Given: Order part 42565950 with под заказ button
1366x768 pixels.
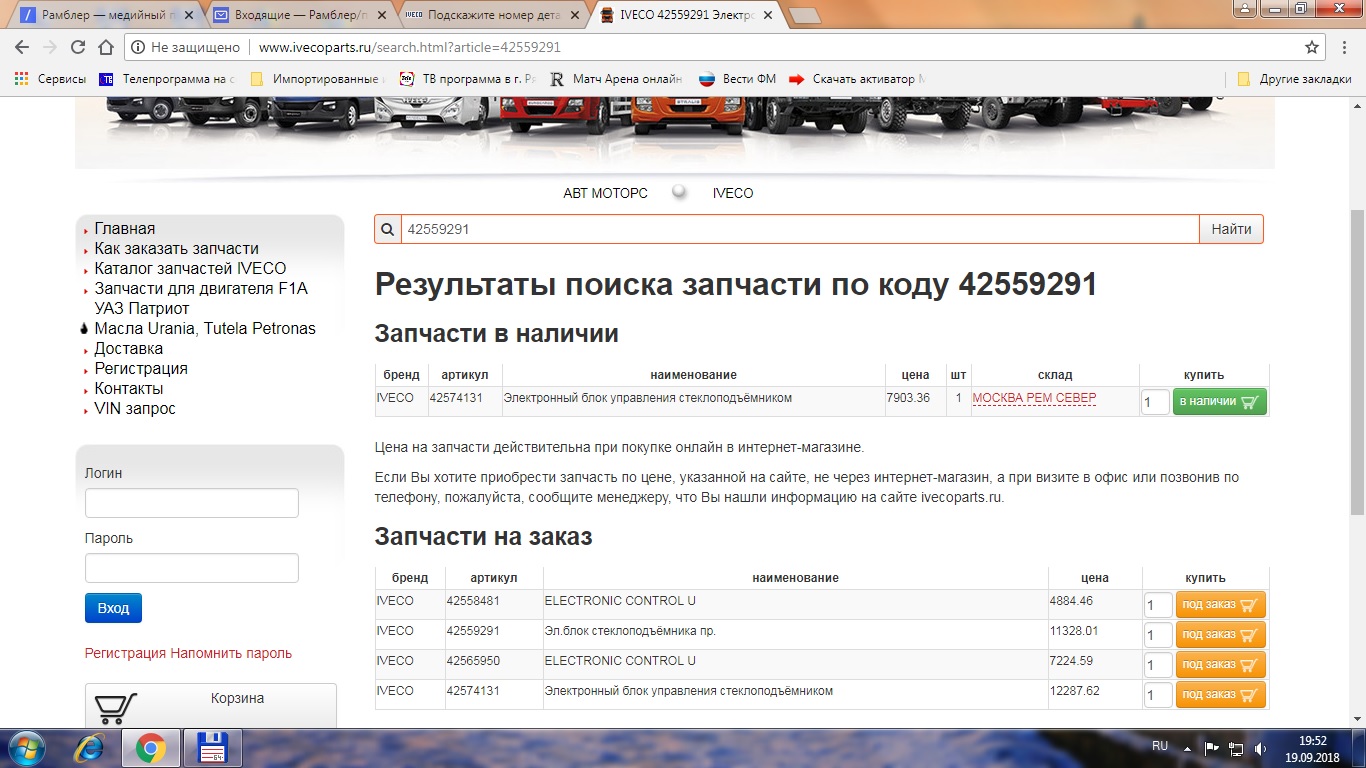Looking at the screenshot, I should [1221, 665].
